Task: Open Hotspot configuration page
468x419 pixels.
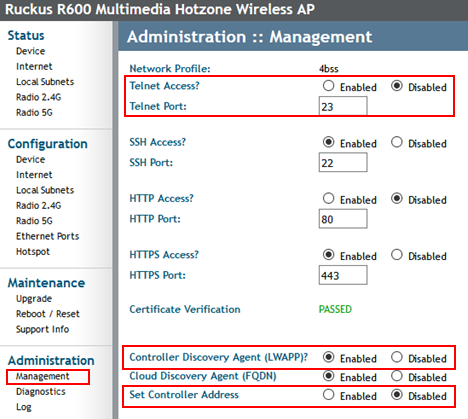Action: pyautogui.click(x=33, y=251)
